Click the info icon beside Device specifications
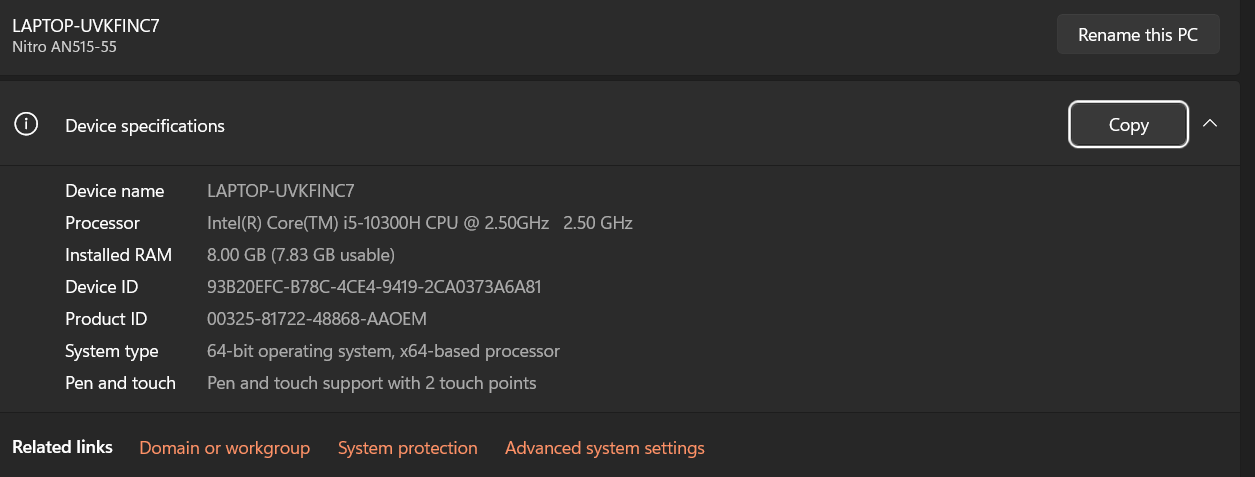The height and width of the screenshot is (477, 1255). [x=26, y=125]
